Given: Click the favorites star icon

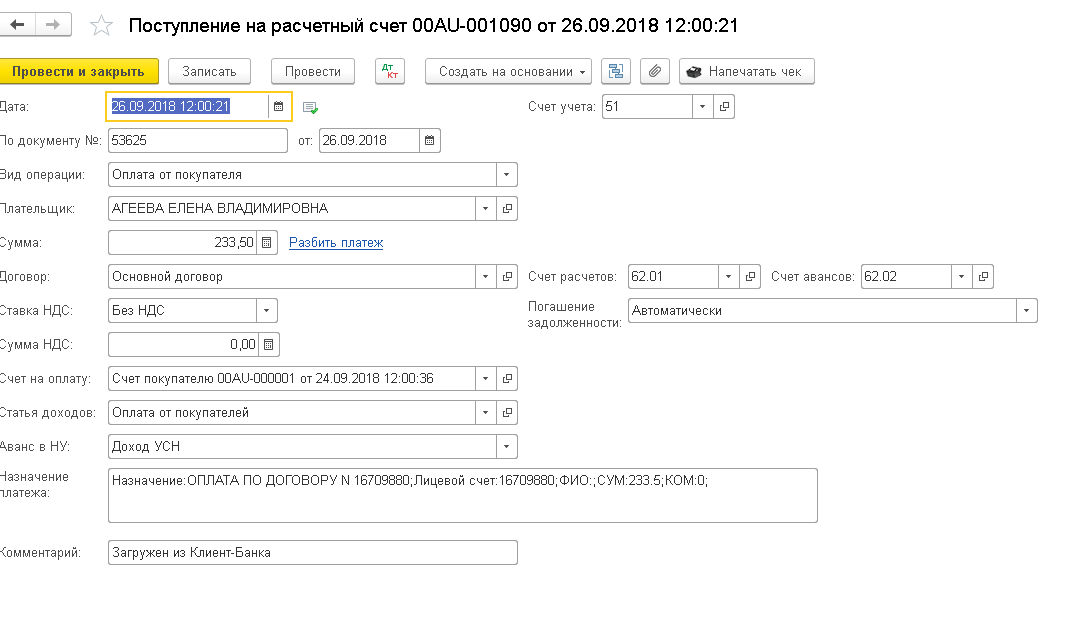Looking at the screenshot, I should pos(101,26).
